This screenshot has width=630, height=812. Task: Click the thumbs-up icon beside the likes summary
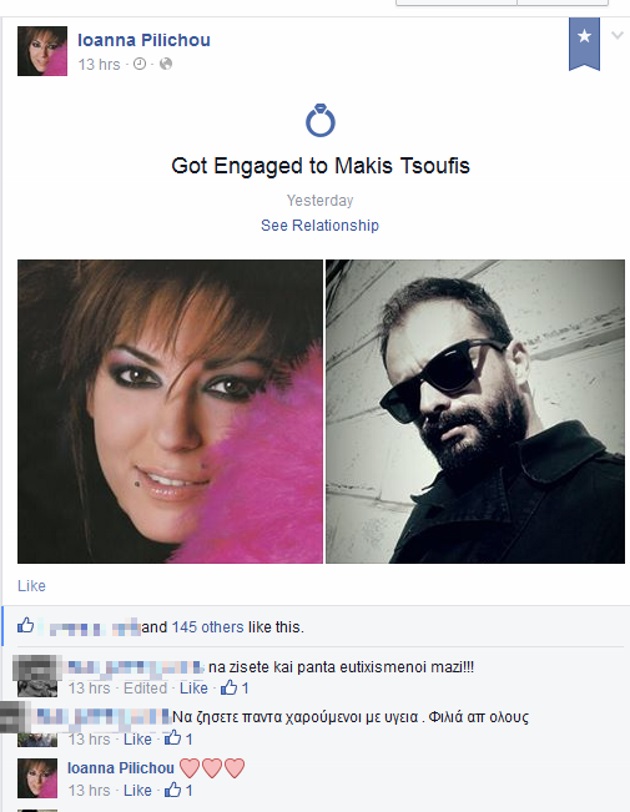26,626
